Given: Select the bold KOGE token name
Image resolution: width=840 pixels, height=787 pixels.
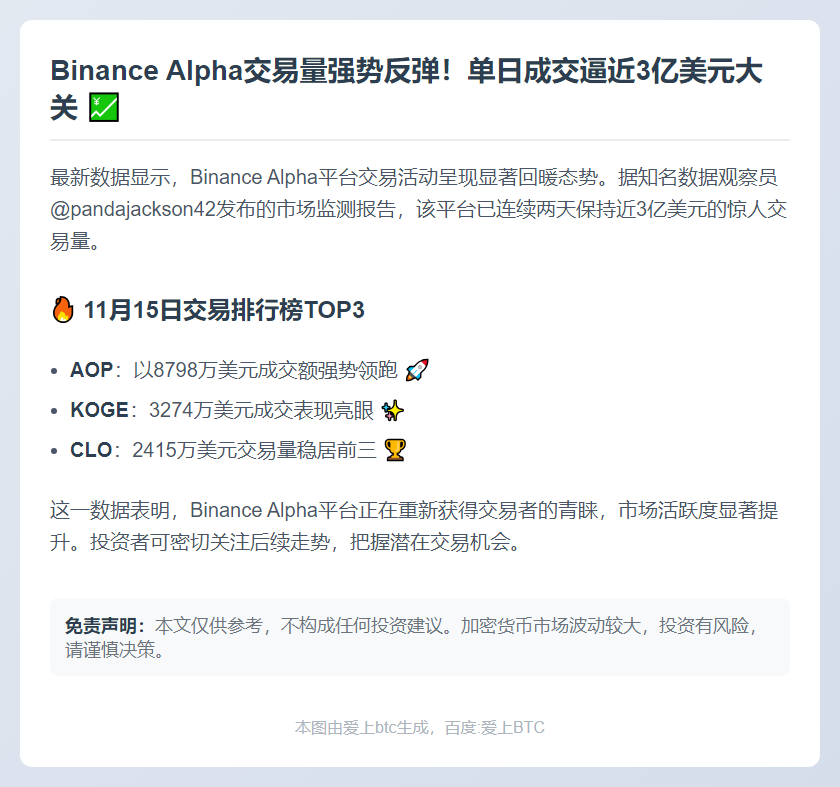Looking at the screenshot, I should tap(99, 410).
